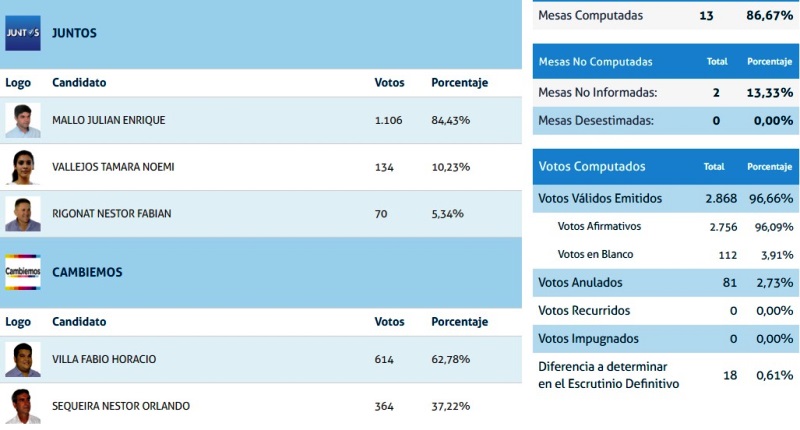Open Villa Fabio Horacio's candidate photo
Screen dimensions: 800x430
pos(22,360)
